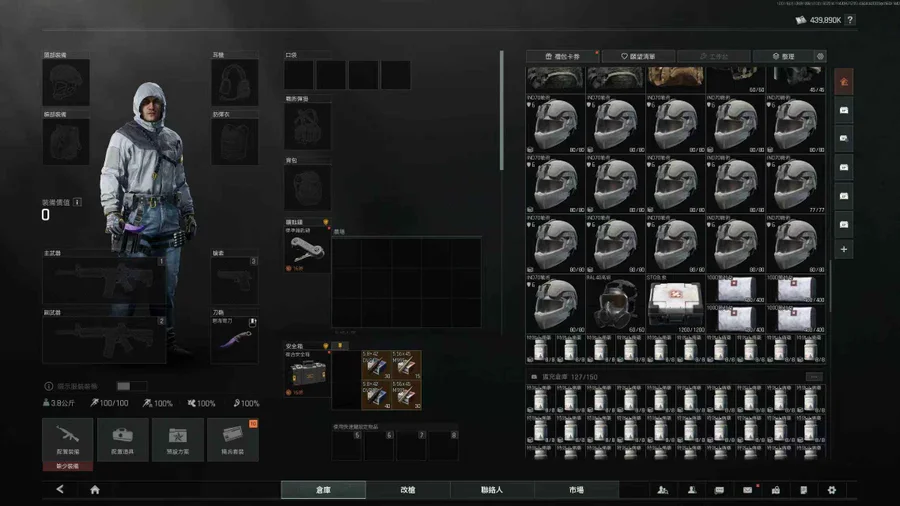Go back using the left arrow icon
The height and width of the screenshot is (506, 900).
60,490
